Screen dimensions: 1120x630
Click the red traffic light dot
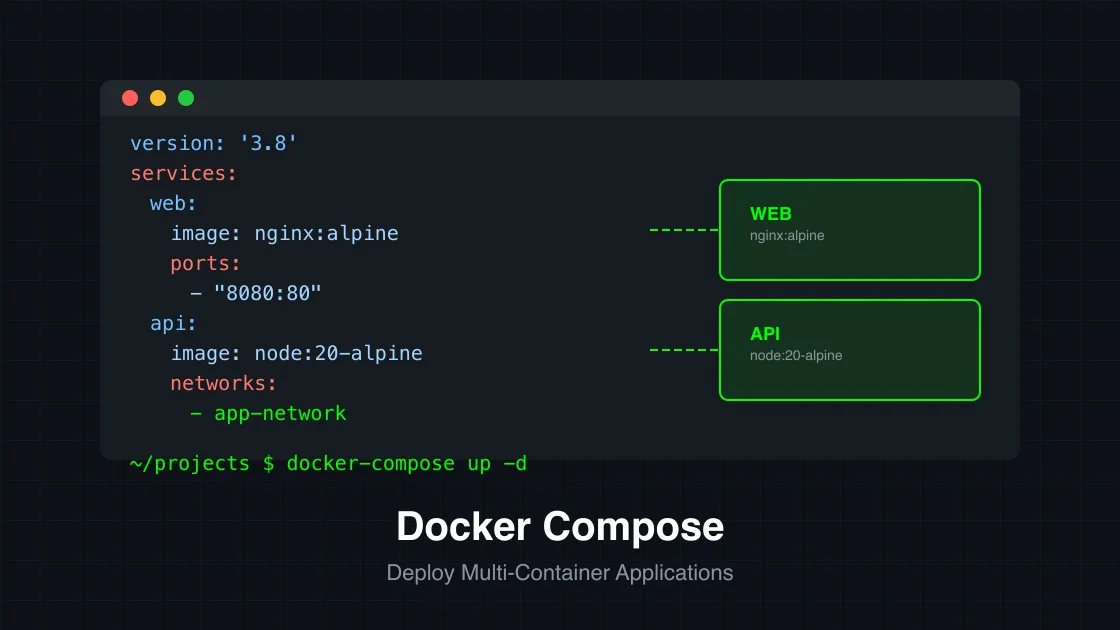coord(130,98)
